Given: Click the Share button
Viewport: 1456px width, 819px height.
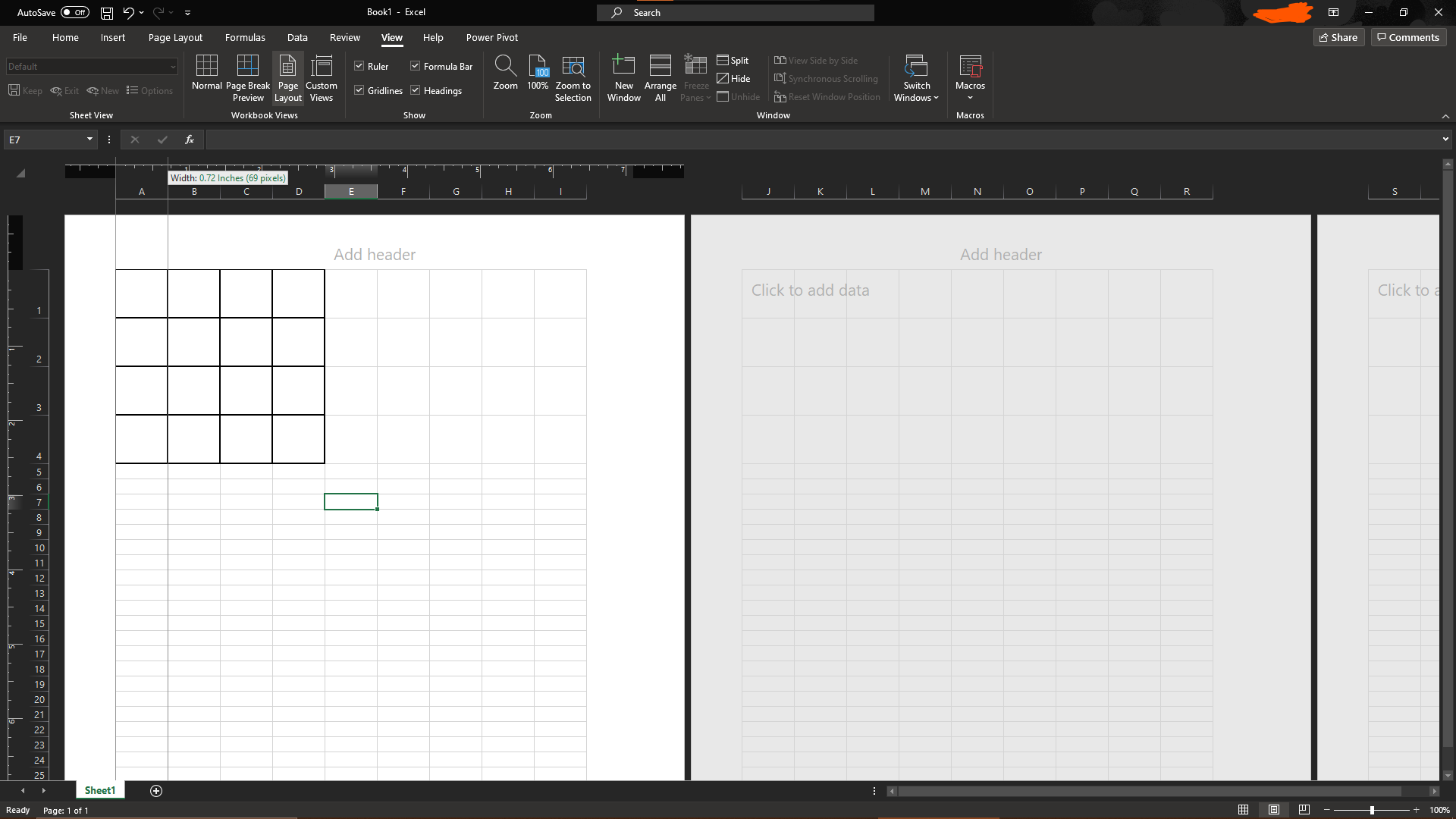Looking at the screenshot, I should pyautogui.click(x=1338, y=37).
